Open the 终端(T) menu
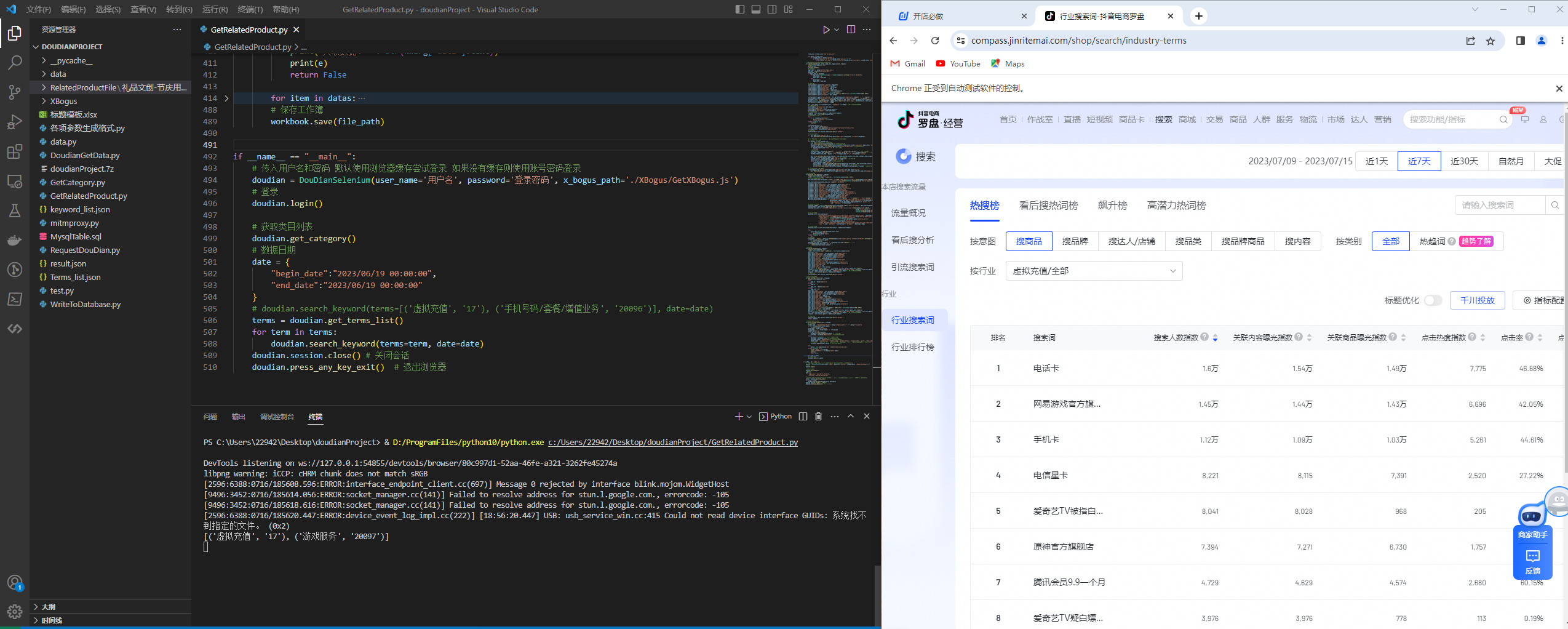This screenshot has height=629, width=1568. click(250, 9)
